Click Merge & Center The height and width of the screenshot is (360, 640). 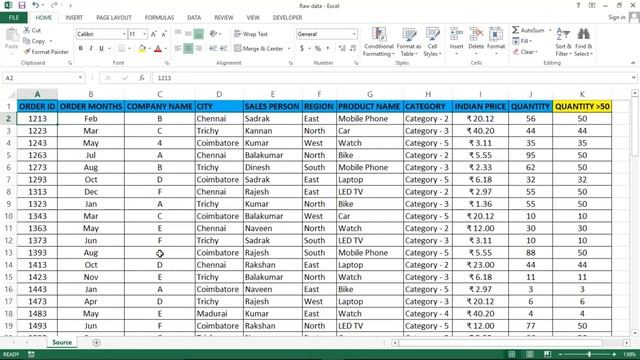[259, 49]
